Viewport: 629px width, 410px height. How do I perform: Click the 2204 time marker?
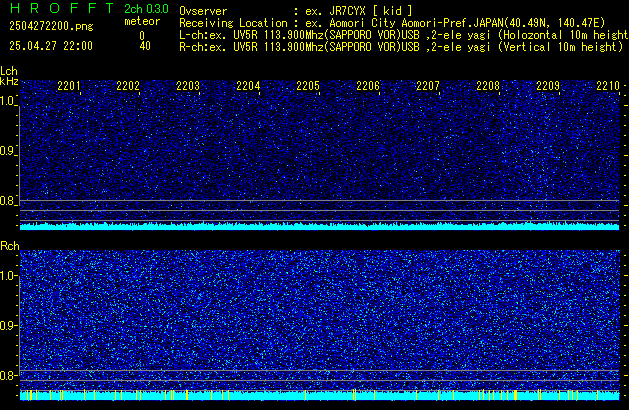tap(248, 86)
